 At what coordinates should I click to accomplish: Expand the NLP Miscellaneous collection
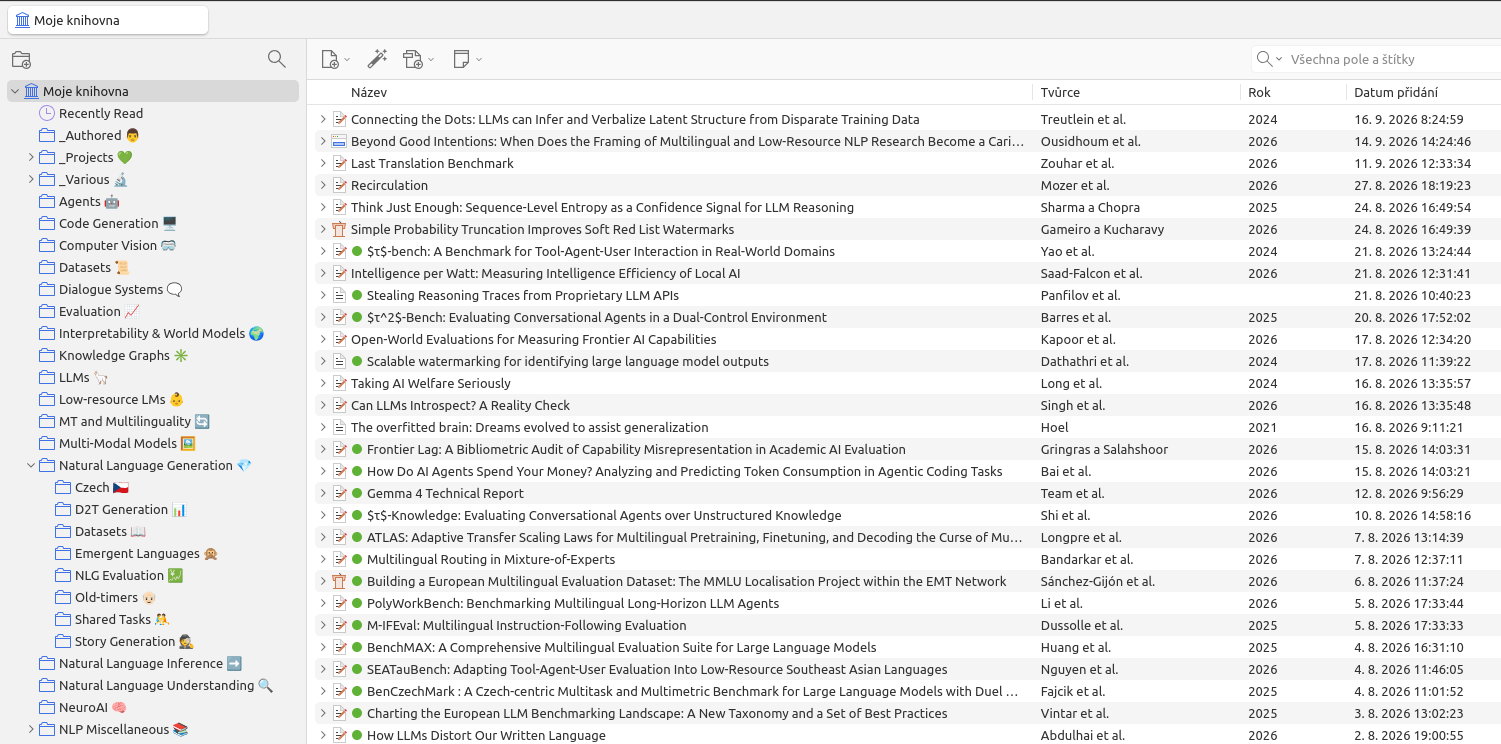click(31, 729)
